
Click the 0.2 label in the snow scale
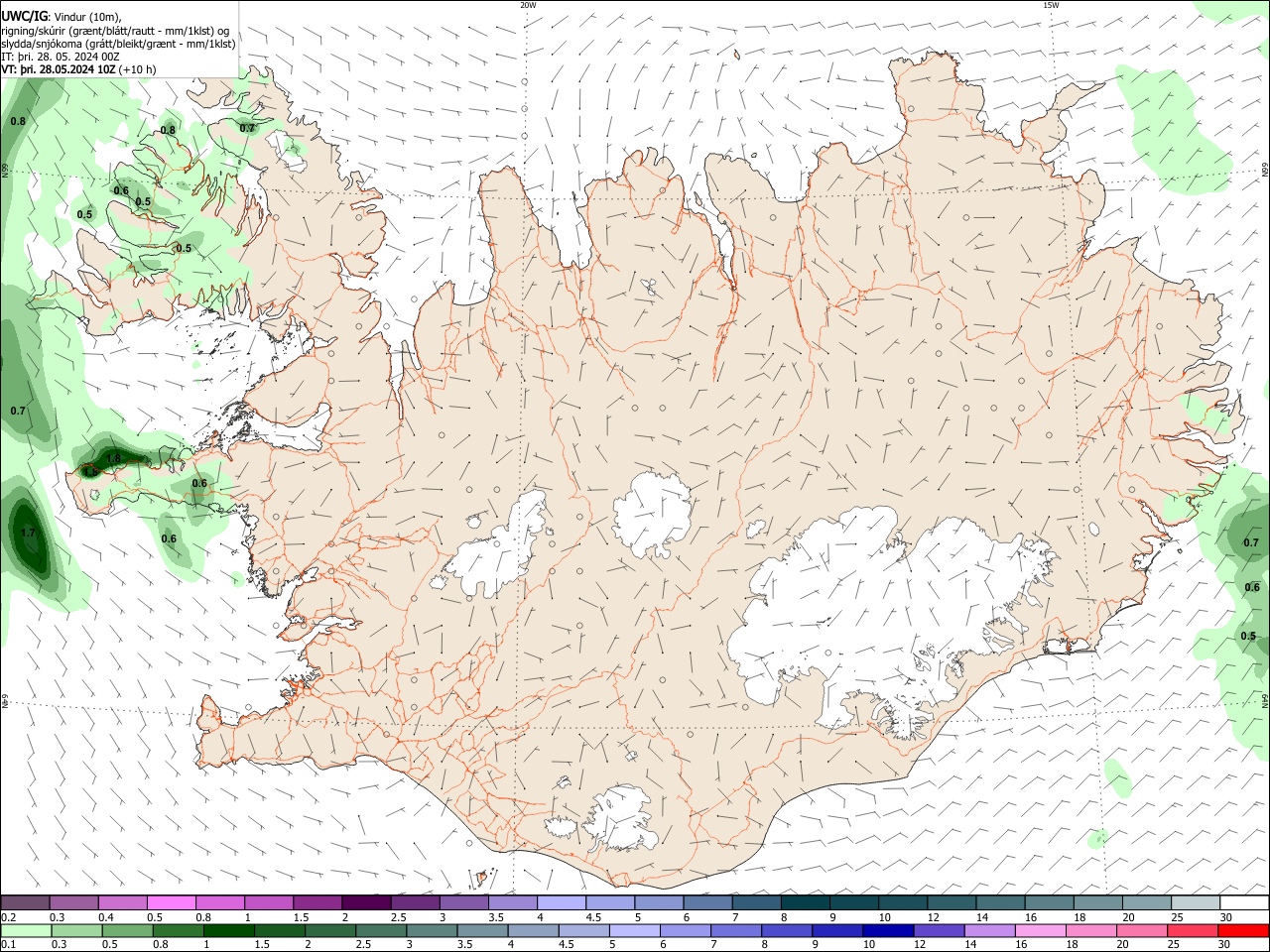[x=8, y=917]
